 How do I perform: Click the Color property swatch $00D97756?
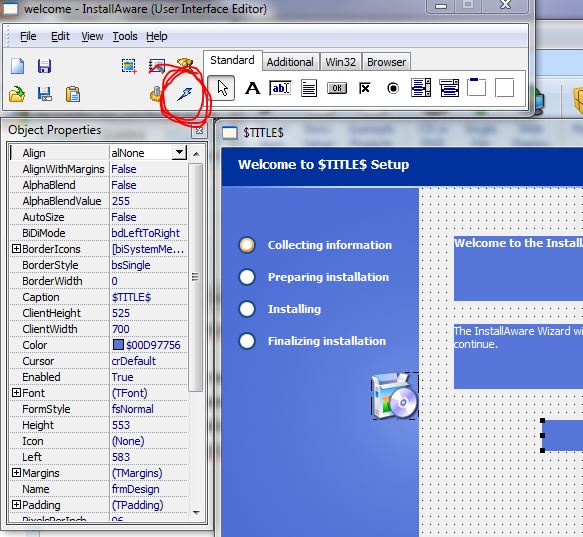click(x=118, y=345)
